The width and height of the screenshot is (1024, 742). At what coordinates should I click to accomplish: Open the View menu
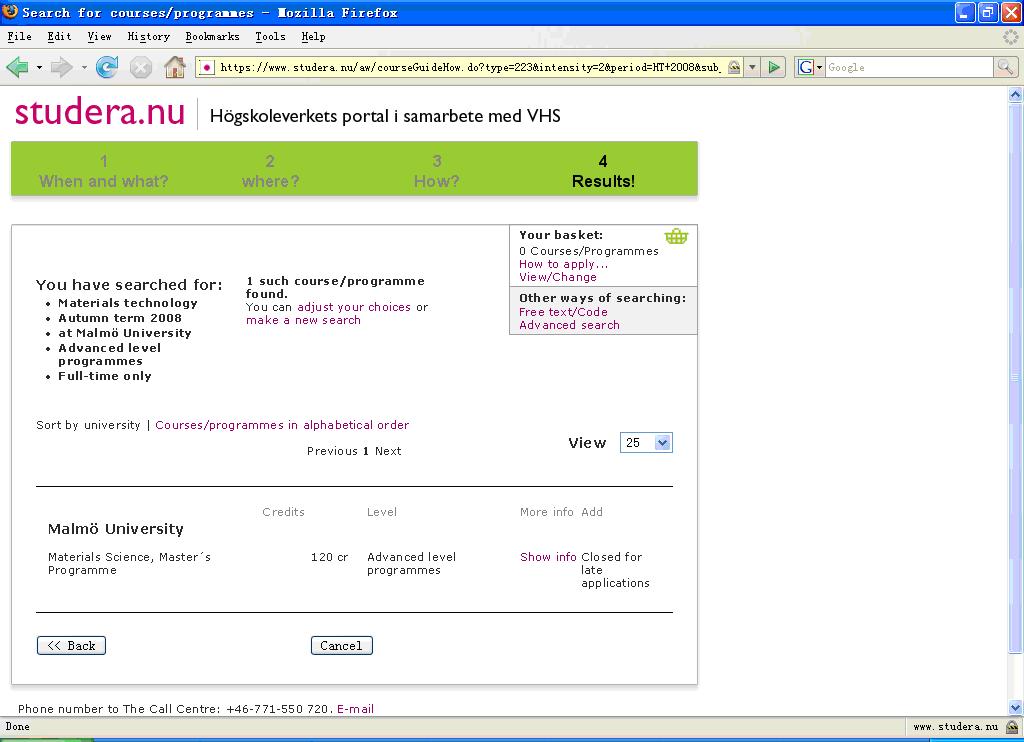pyautogui.click(x=99, y=37)
